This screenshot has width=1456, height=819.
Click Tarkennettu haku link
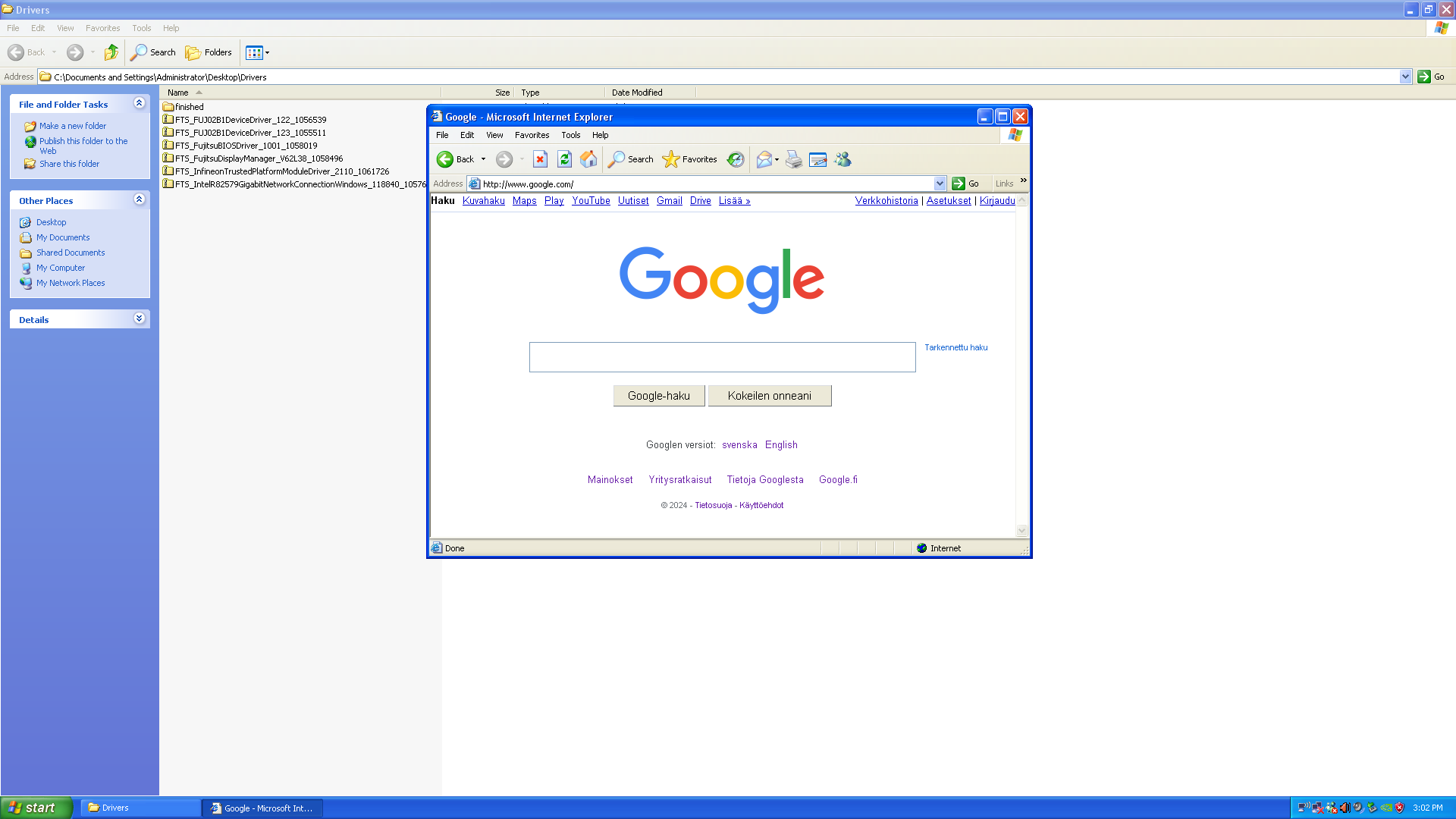(955, 347)
